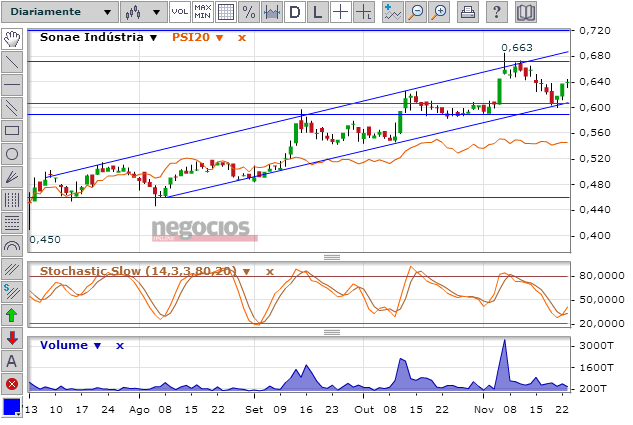Click the Out month axis label
Image resolution: width=633 pixels, height=425 pixels.
tap(364, 410)
